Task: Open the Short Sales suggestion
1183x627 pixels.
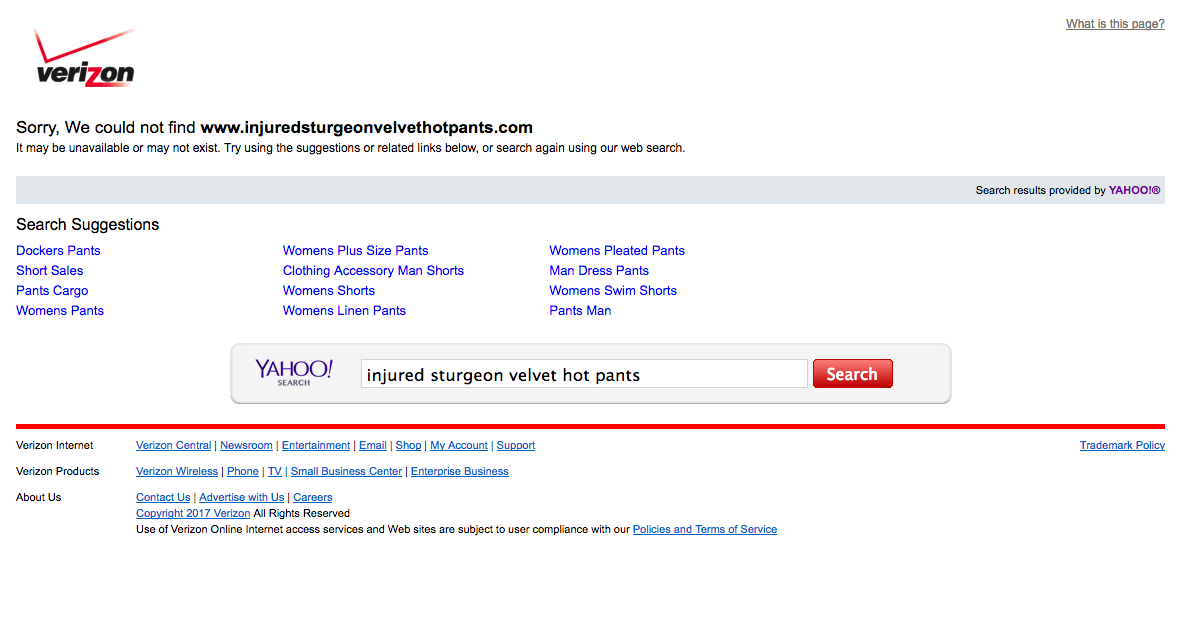Action: [50, 271]
